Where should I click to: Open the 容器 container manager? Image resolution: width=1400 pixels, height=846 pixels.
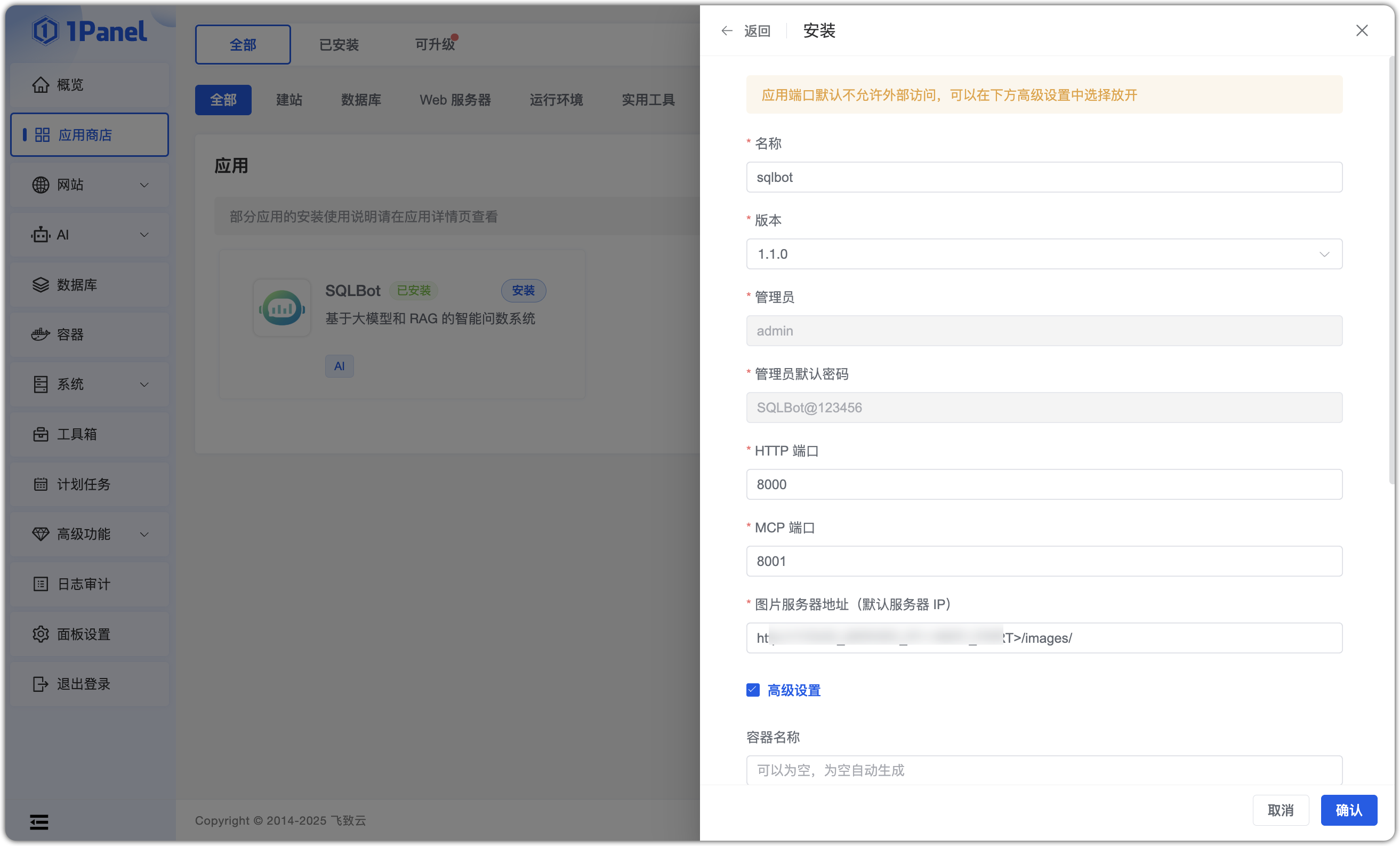[69, 335]
